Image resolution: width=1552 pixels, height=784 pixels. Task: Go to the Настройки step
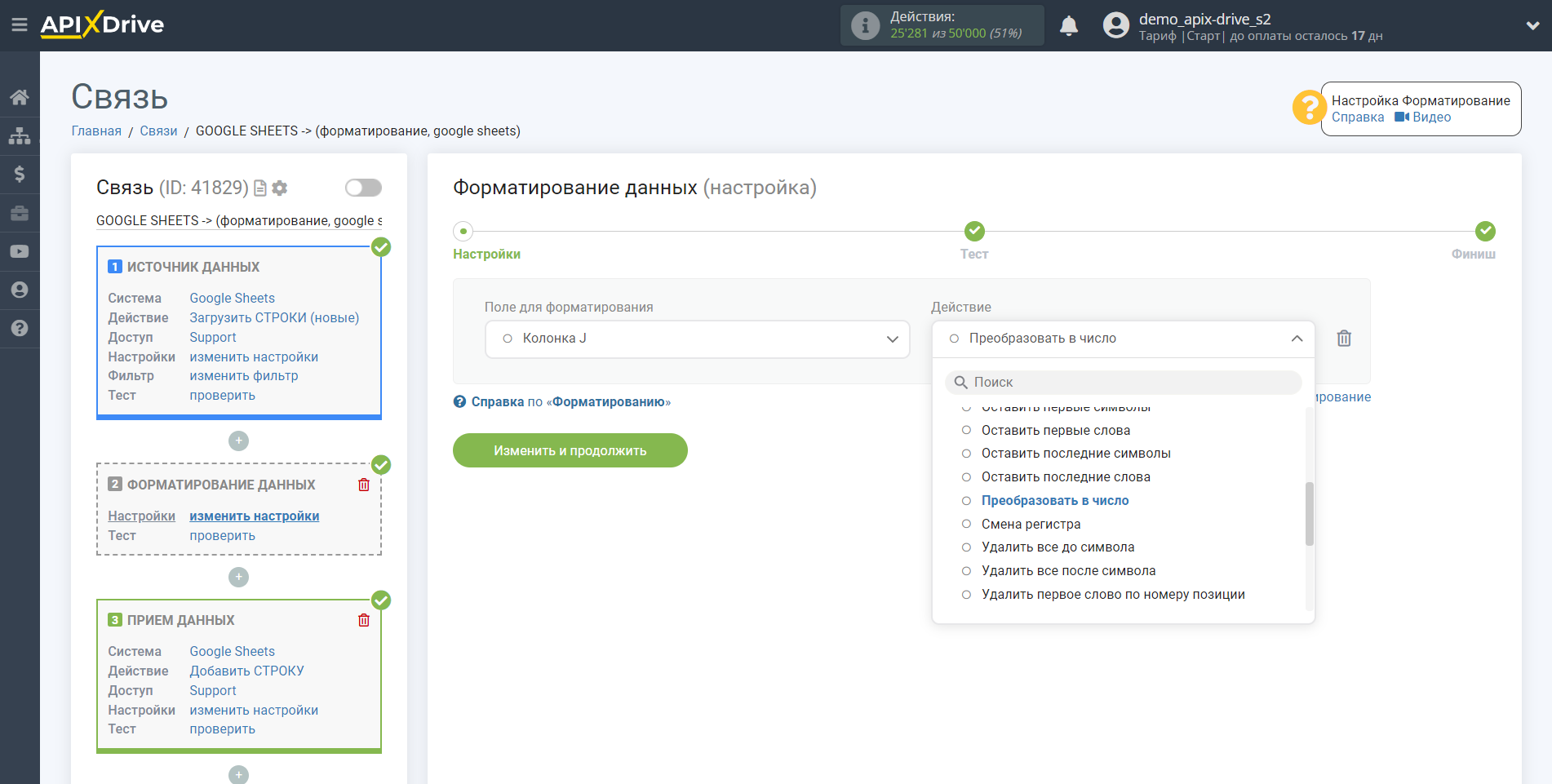point(463,232)
